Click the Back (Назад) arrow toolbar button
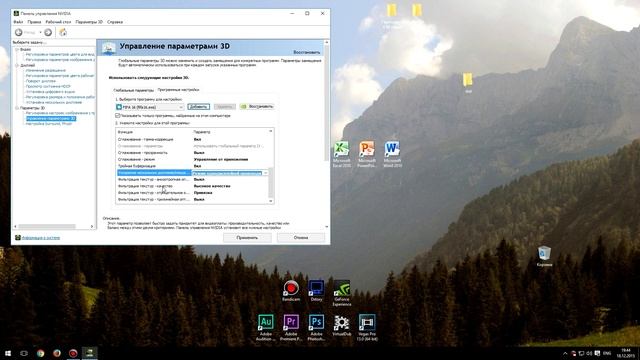The width and height of the screenshot is (640, 360). tap(18, 32)
